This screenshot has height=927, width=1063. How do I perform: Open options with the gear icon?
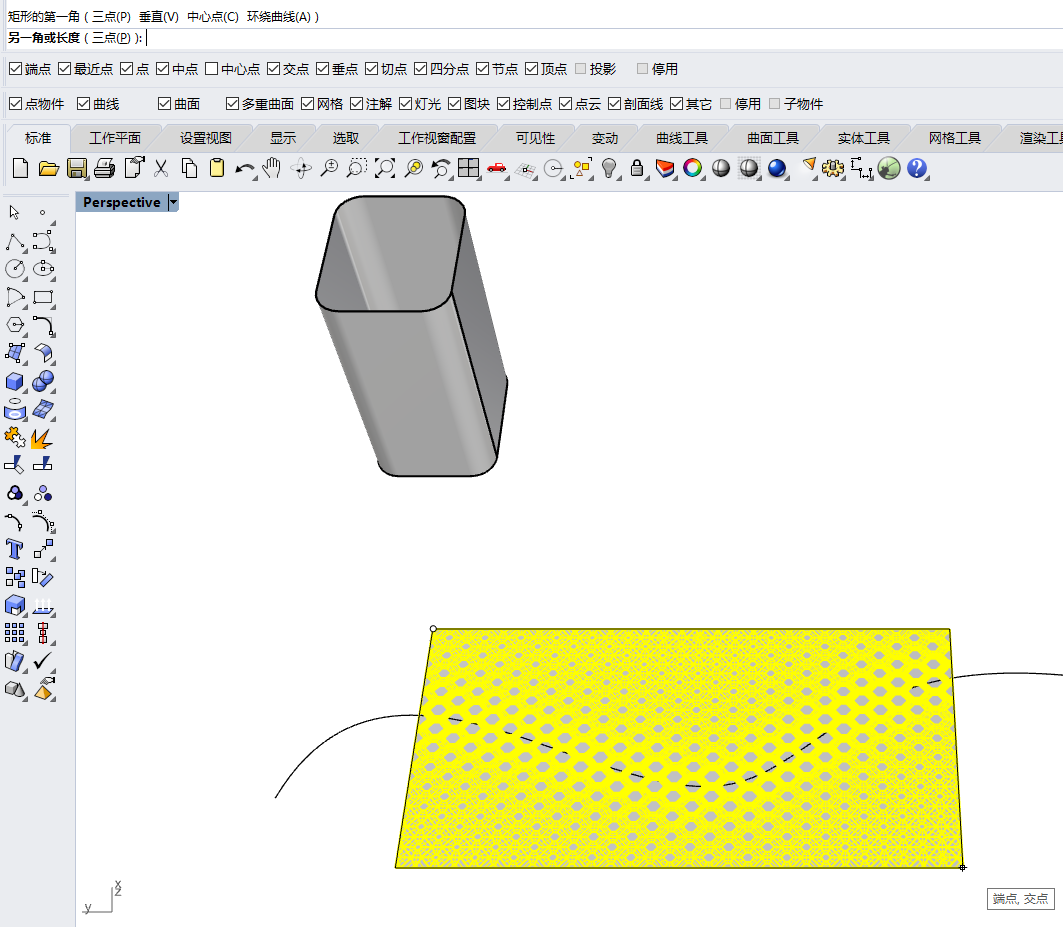[833, 168]
